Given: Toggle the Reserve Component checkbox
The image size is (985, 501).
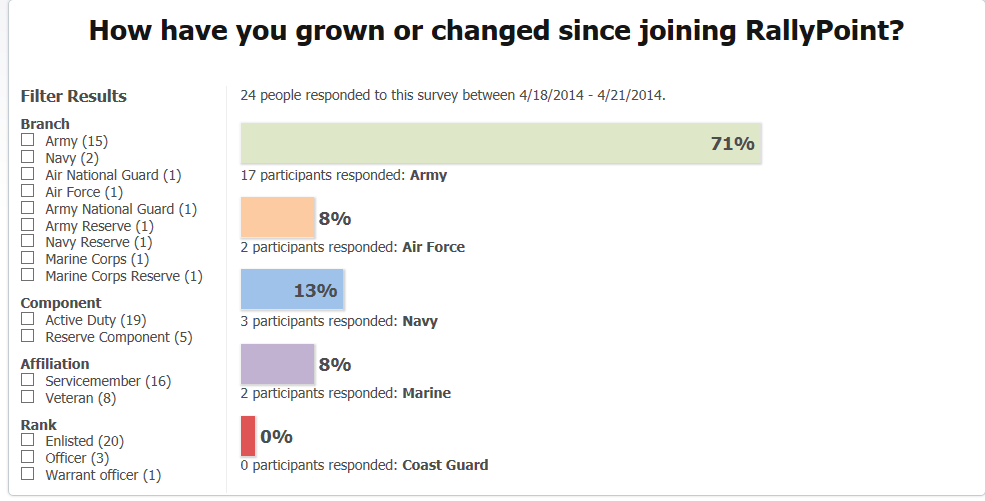Looking at the screenshot, I should [x=28, y=336].
